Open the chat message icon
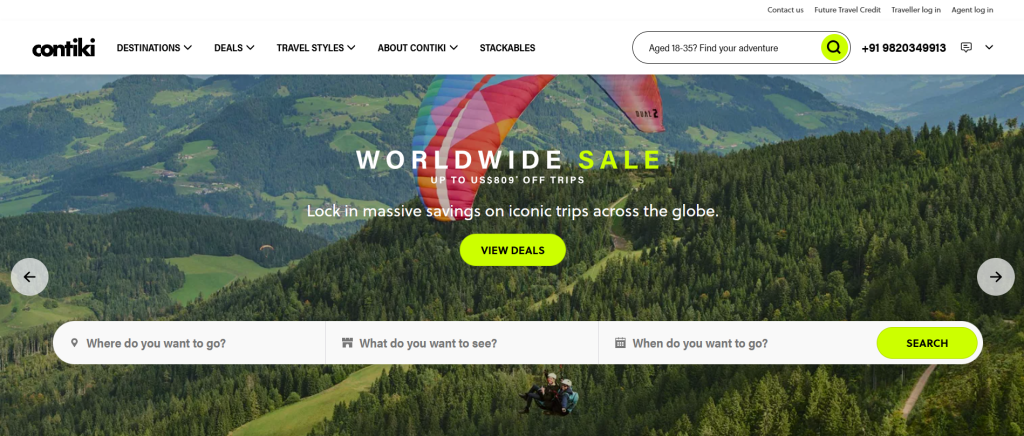This screenshot has height=436, width=1024. (967, 48)
